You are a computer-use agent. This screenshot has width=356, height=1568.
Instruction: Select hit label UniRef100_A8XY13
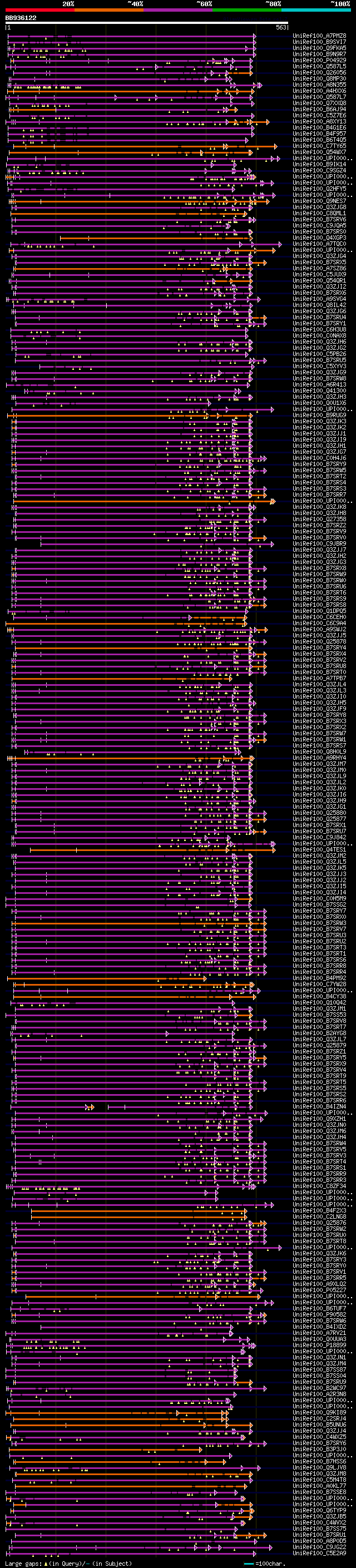click(x=319, y=122)
